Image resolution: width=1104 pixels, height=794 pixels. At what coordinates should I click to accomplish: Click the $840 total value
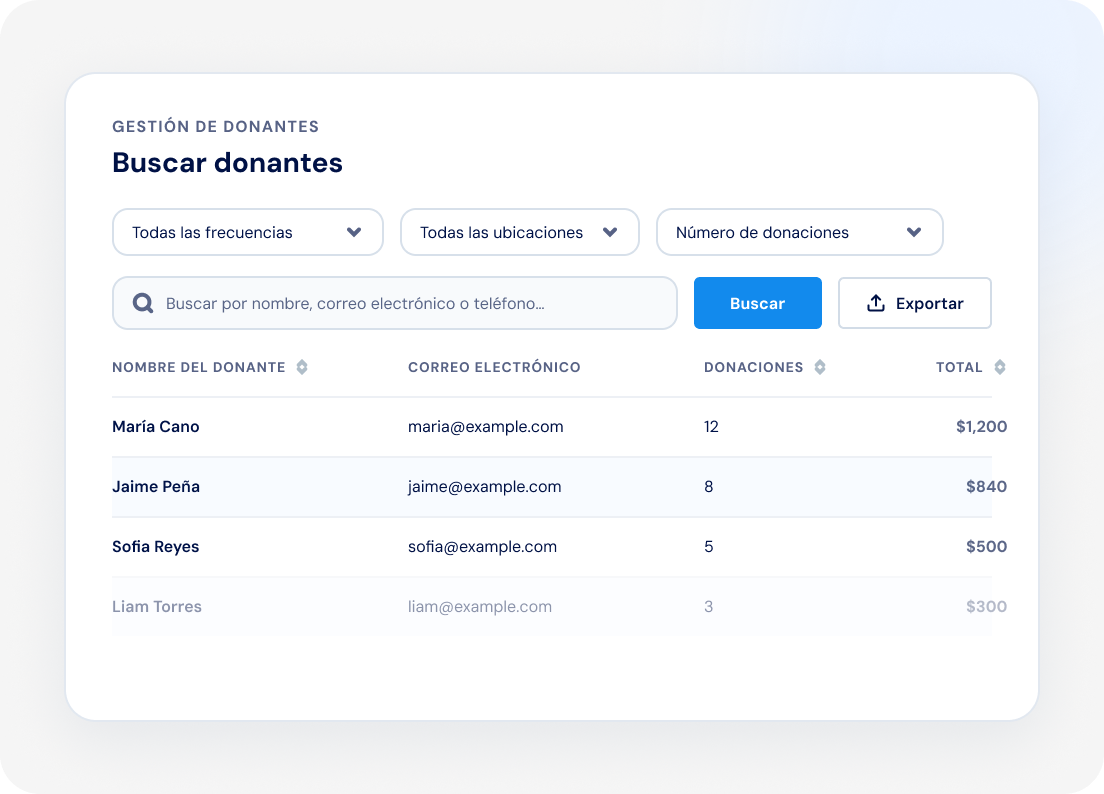(x=986, y=486)
